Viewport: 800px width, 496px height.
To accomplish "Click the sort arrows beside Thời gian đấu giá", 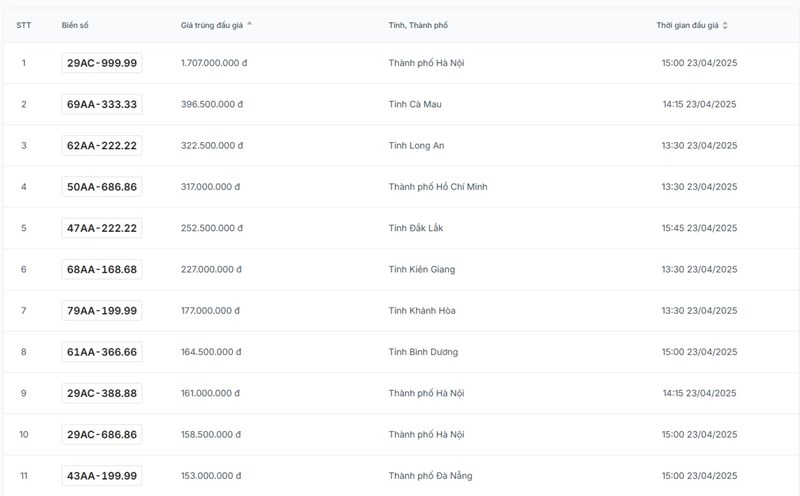I will click(x=725, y=25).
